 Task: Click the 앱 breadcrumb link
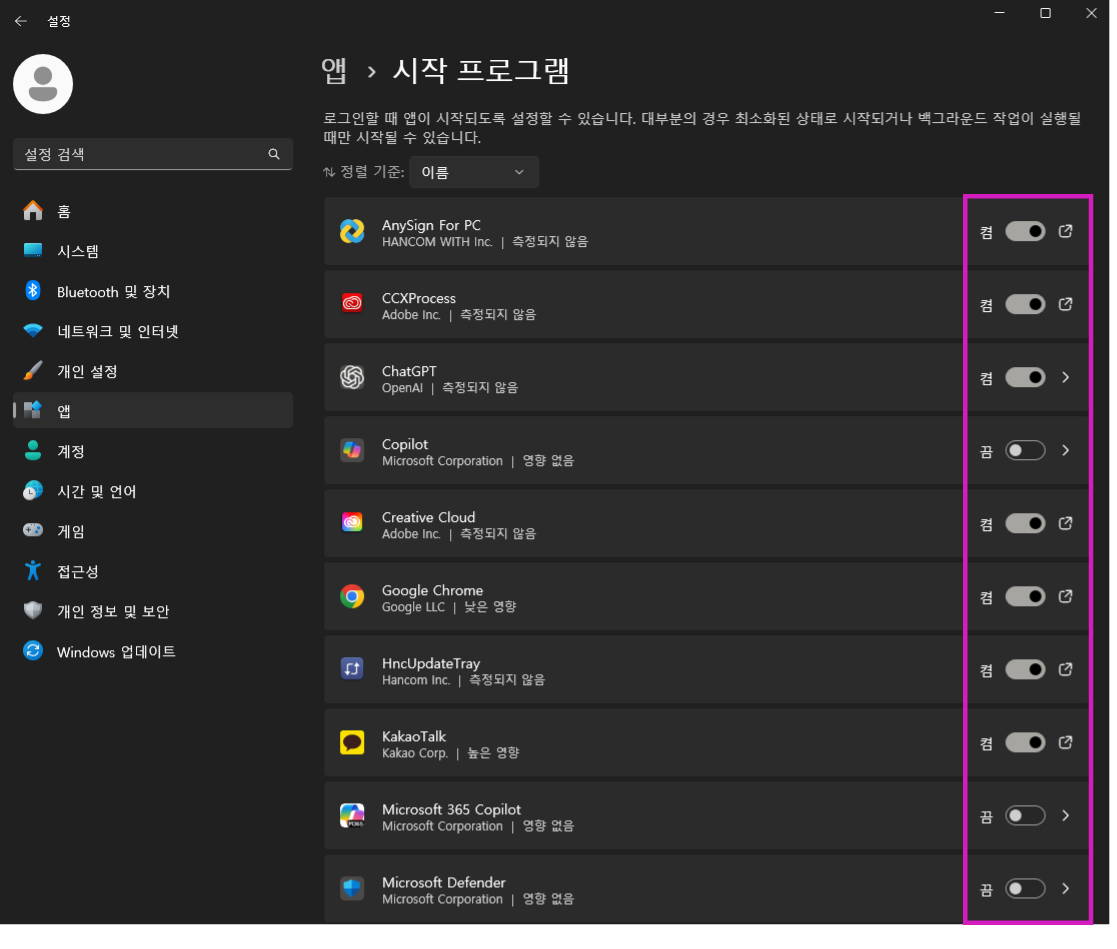(334, 71)
